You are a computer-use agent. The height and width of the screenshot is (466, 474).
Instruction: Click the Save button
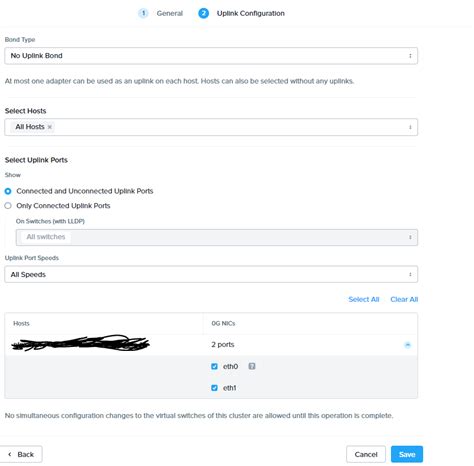coord(407,455)
